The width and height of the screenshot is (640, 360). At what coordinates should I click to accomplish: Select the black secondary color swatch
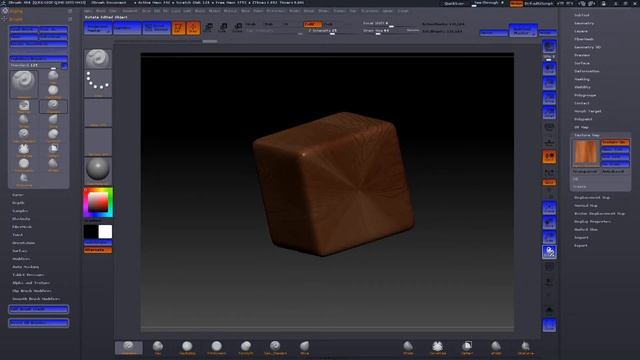click(91, 231)
